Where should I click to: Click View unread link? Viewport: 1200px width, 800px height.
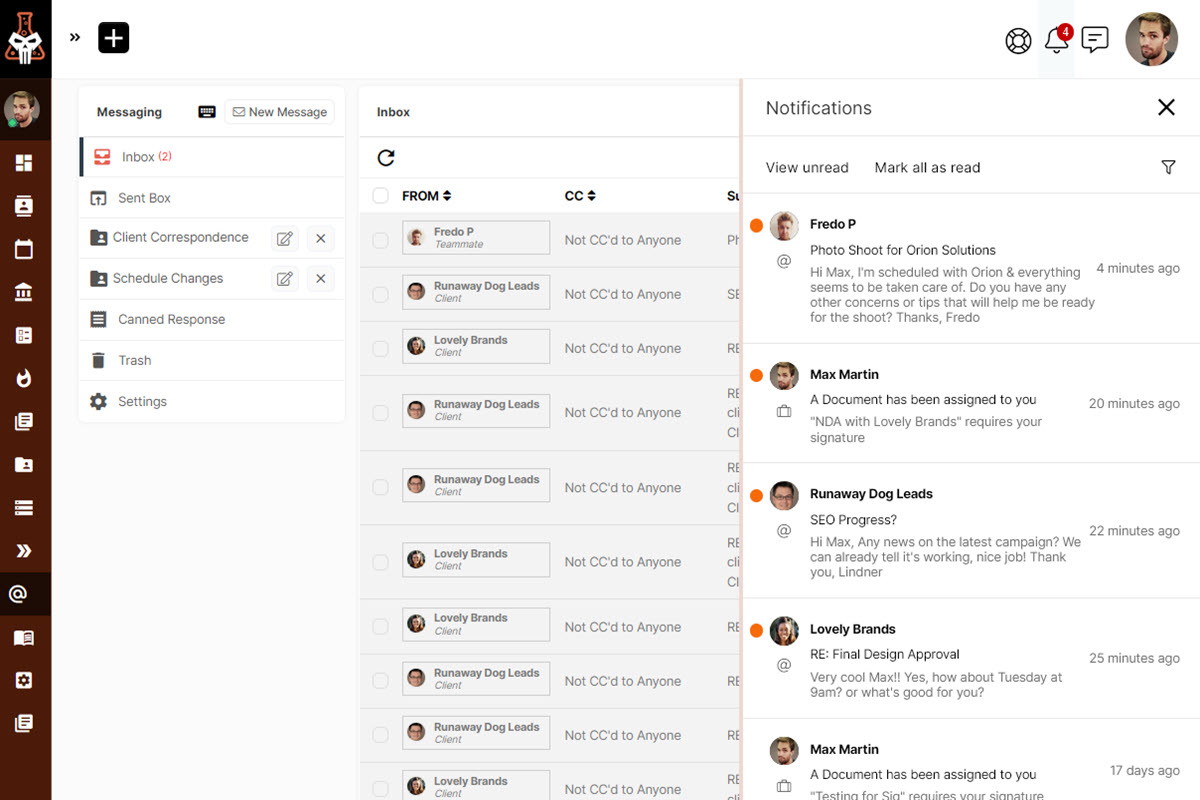[x=807, y=168]
